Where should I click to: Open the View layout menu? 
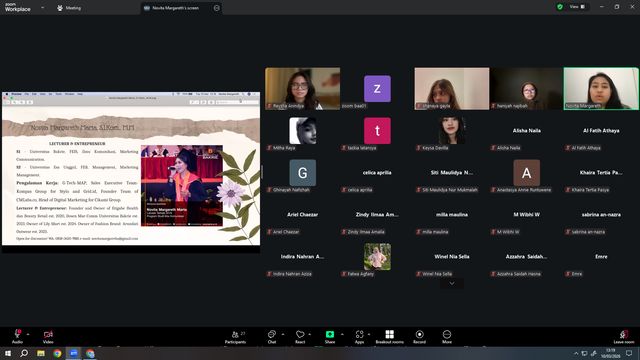(577, 7)
